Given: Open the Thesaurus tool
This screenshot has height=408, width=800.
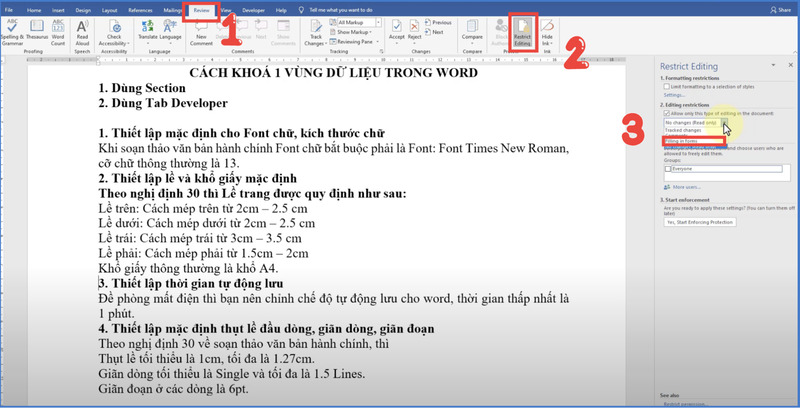Looking at the screenshot, I should [37, 30].
